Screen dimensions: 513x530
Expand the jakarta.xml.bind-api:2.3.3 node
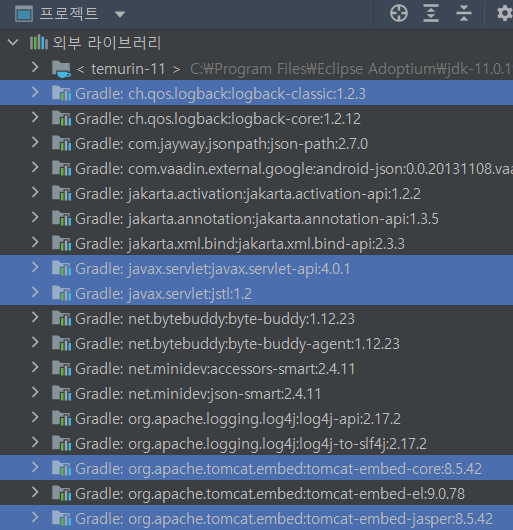coord(35,243)
